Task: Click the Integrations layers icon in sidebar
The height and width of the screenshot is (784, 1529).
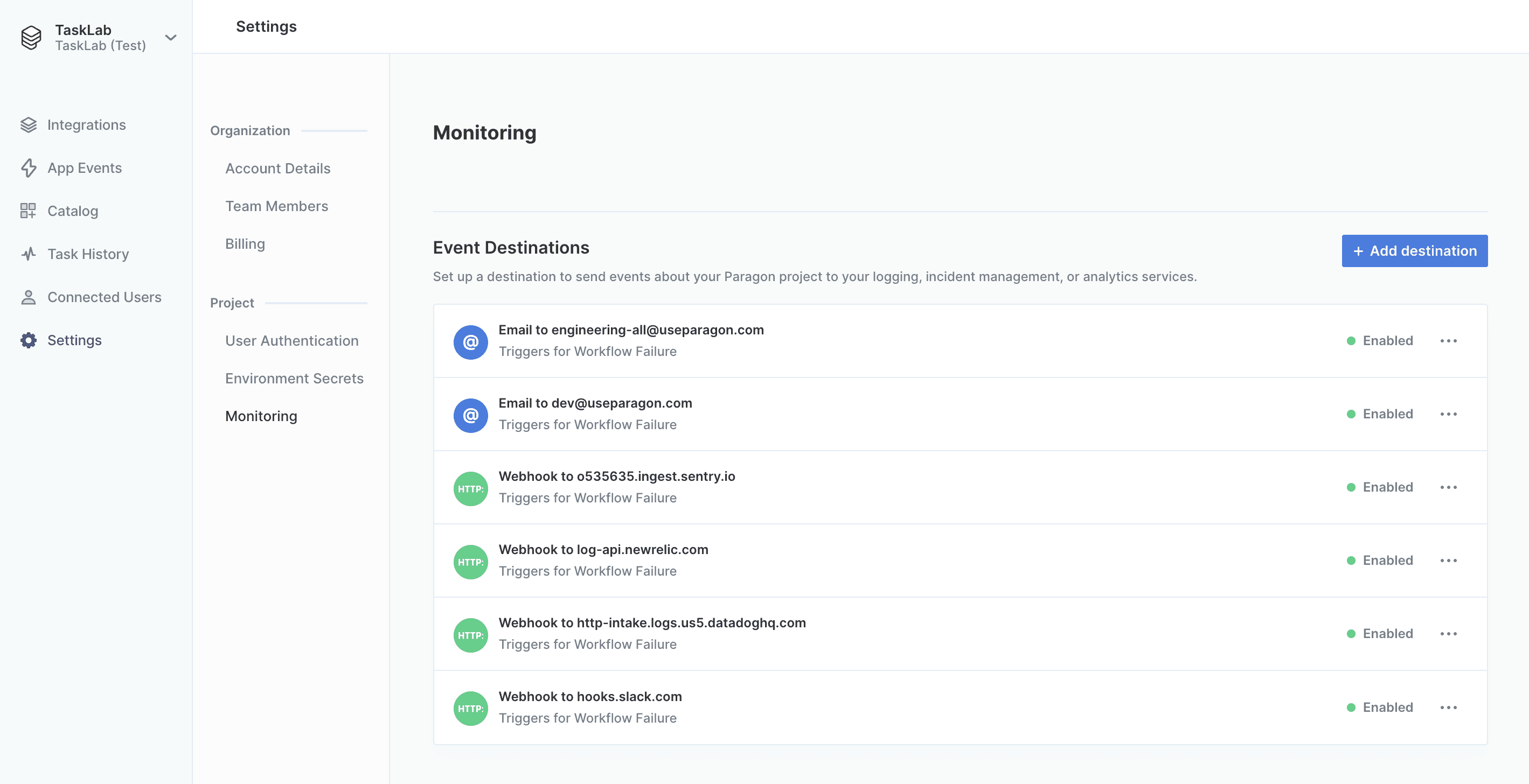Action: pos(29,125)
